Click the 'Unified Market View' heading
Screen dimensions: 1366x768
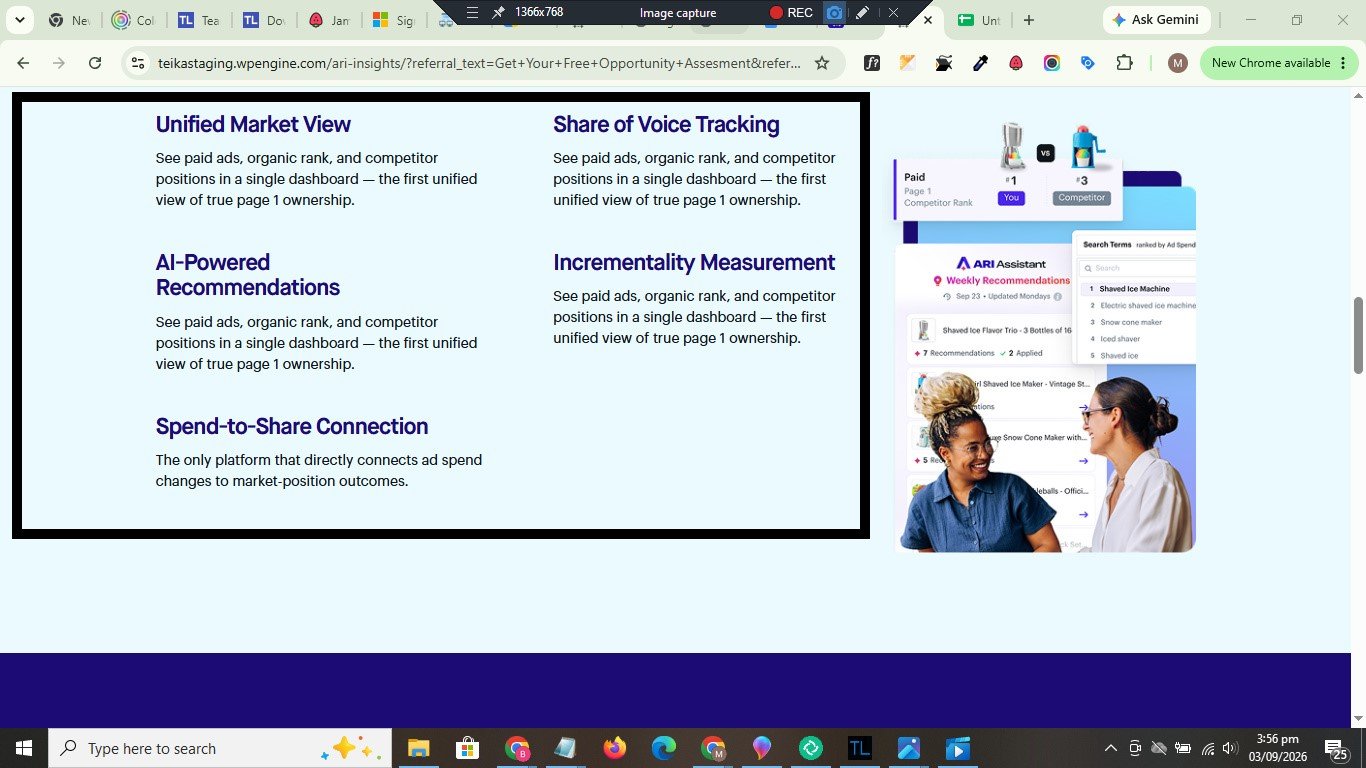coord(253,125)
